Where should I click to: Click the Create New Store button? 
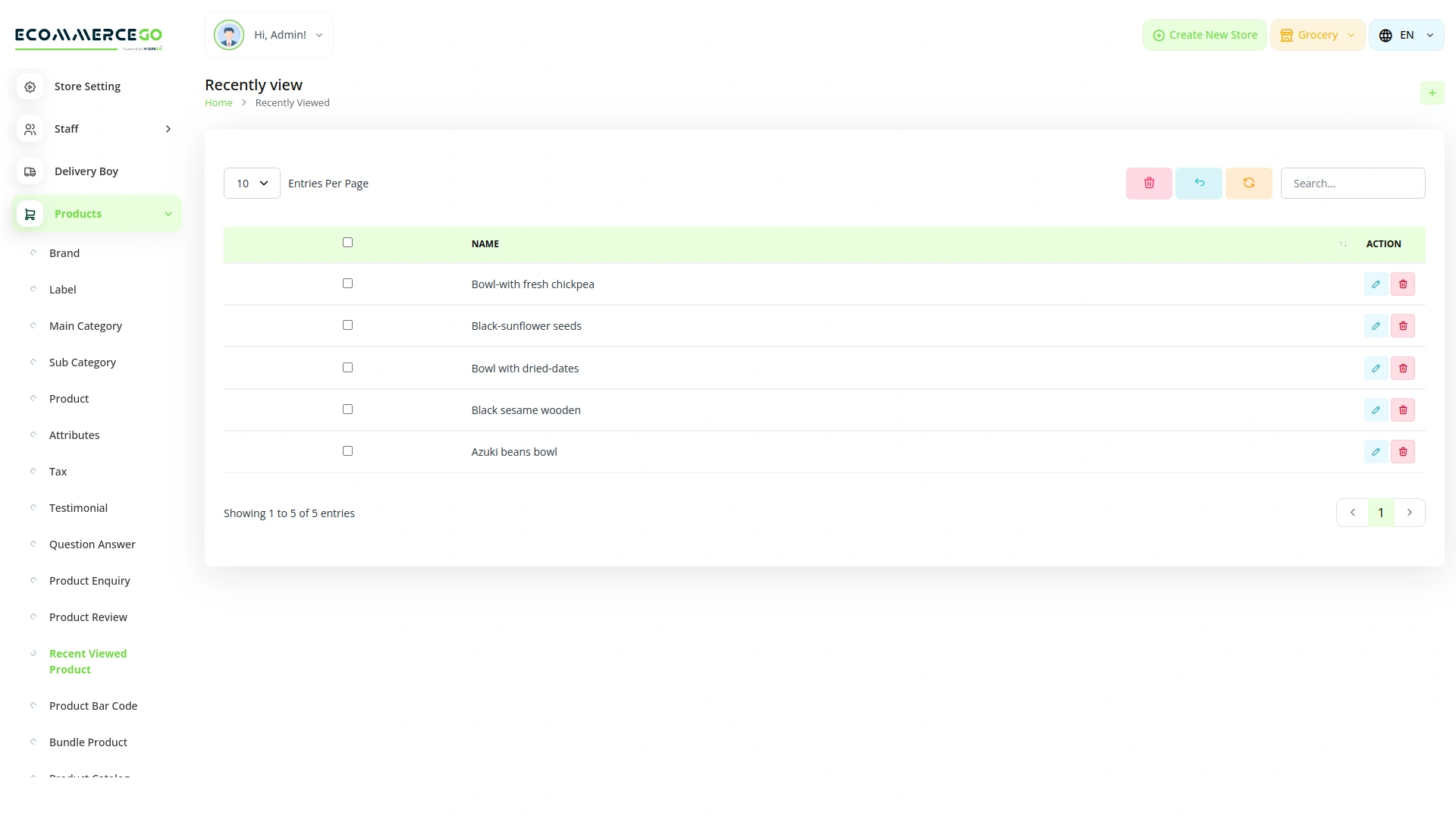click(1204, 34)
